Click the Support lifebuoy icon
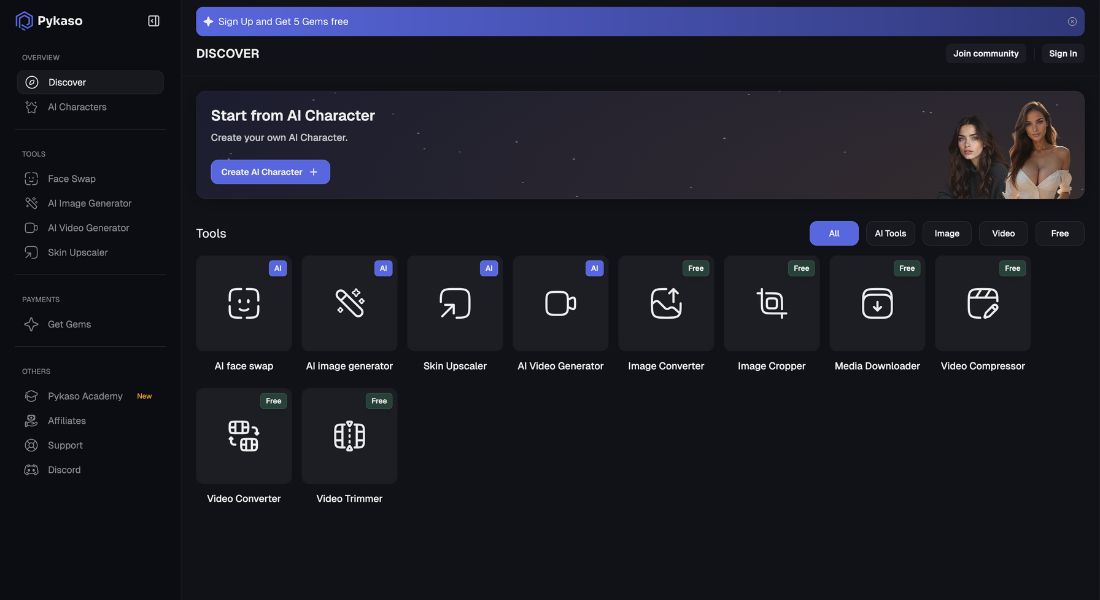Image resolution: width=1100 pixels, height=600 pixels. click(x=32, y=445)
